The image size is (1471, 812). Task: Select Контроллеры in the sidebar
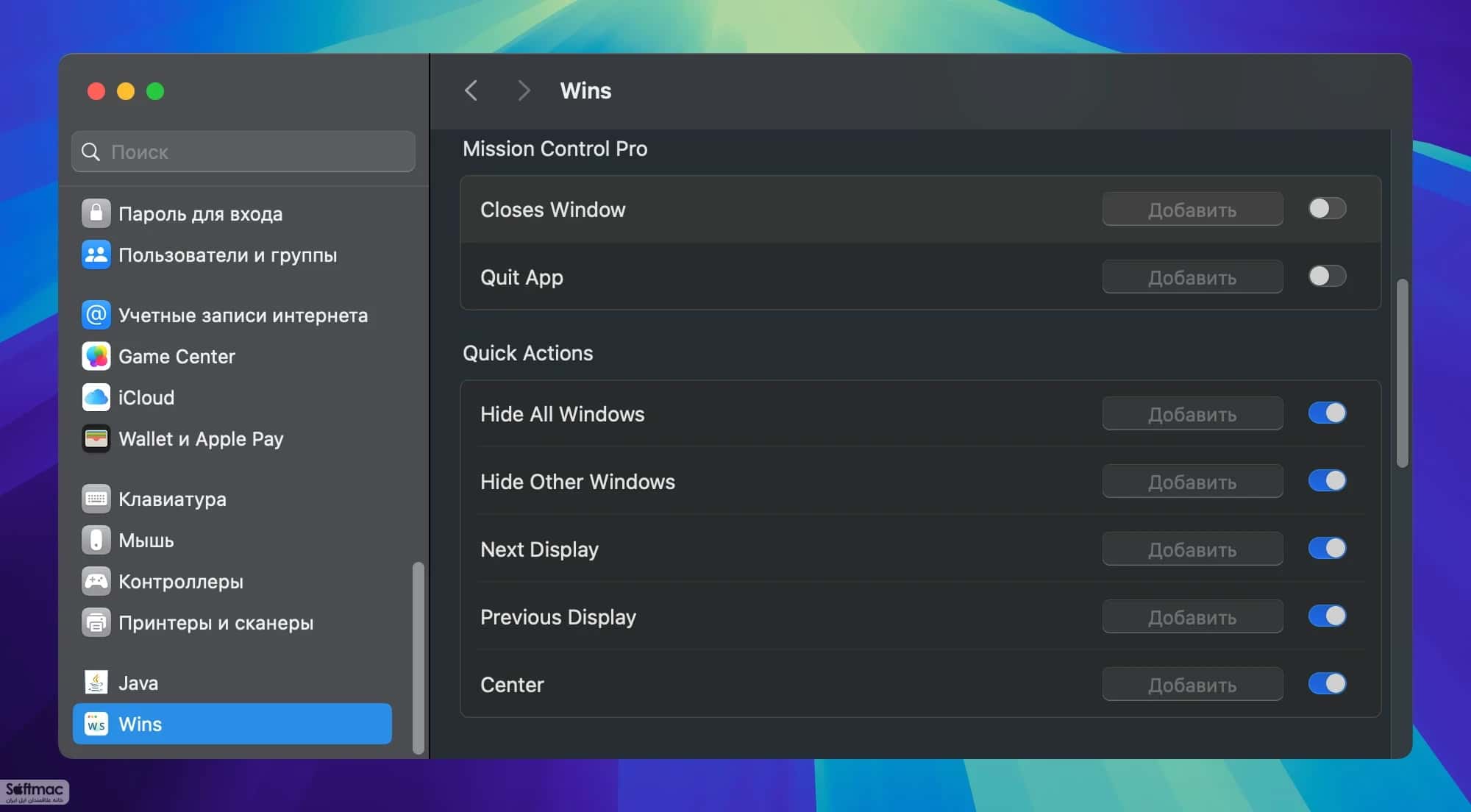(x=232, y=581)
